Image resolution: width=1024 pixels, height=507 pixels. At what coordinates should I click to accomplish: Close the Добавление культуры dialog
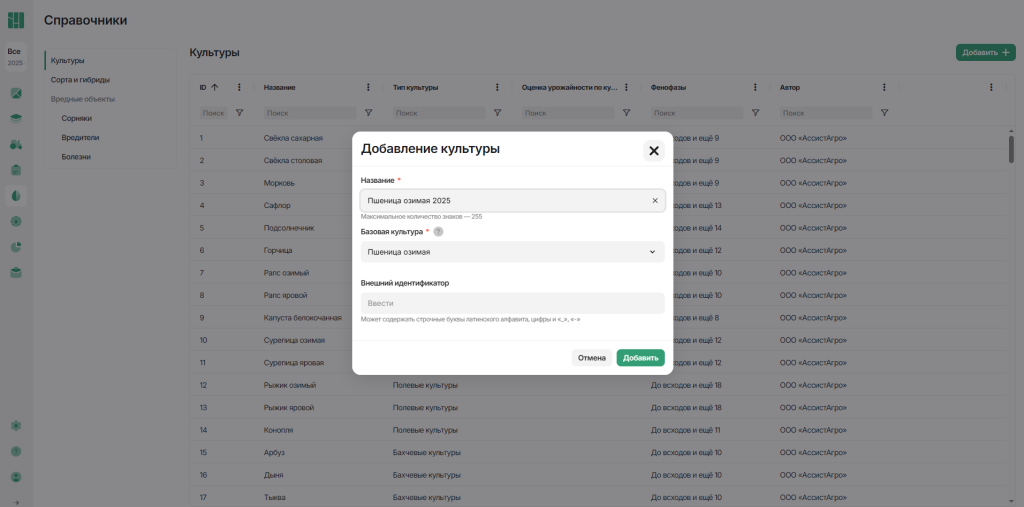click(x=654, y=151)
